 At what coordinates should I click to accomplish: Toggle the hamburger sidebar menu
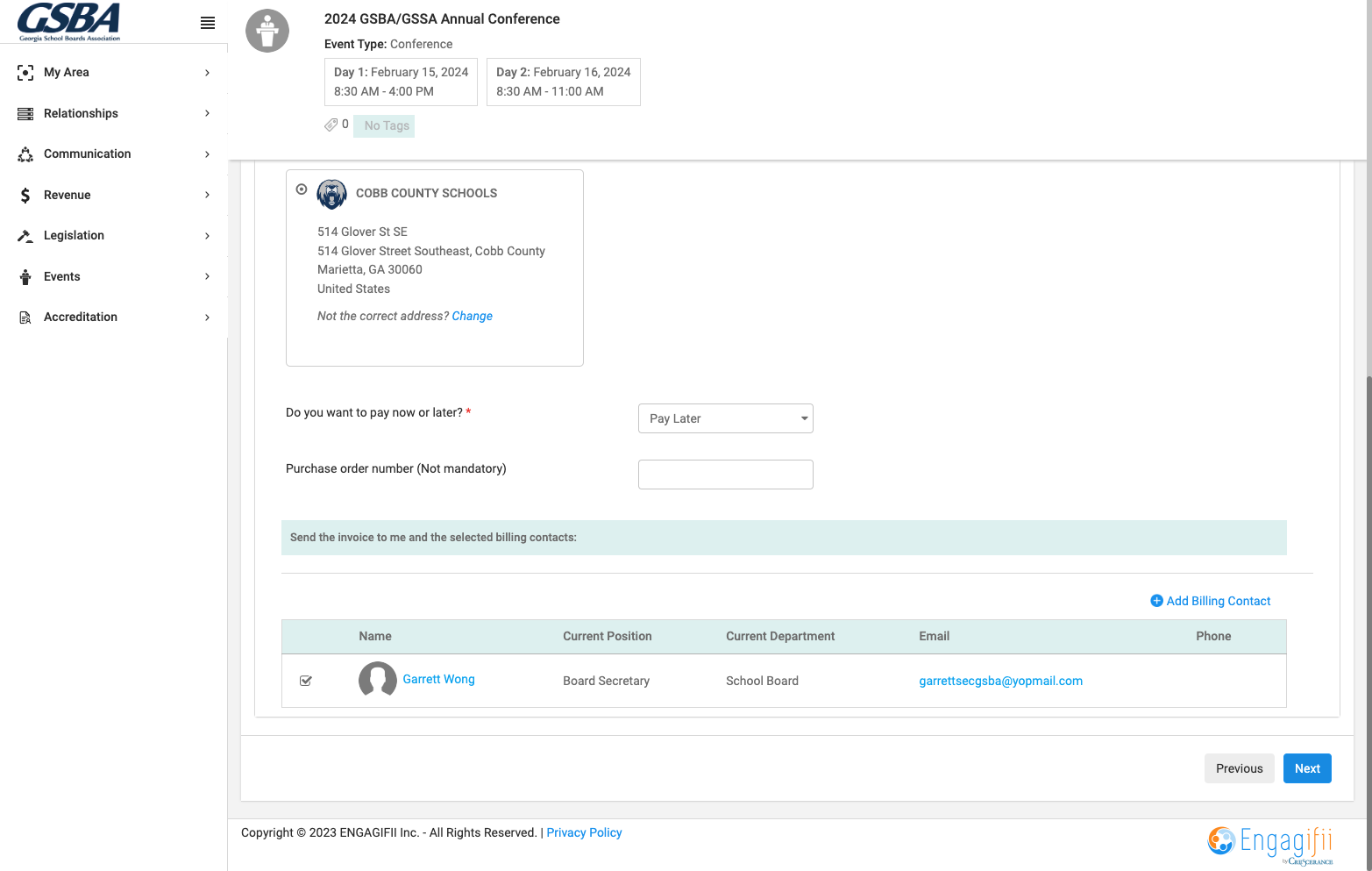[x=208, y=23]
